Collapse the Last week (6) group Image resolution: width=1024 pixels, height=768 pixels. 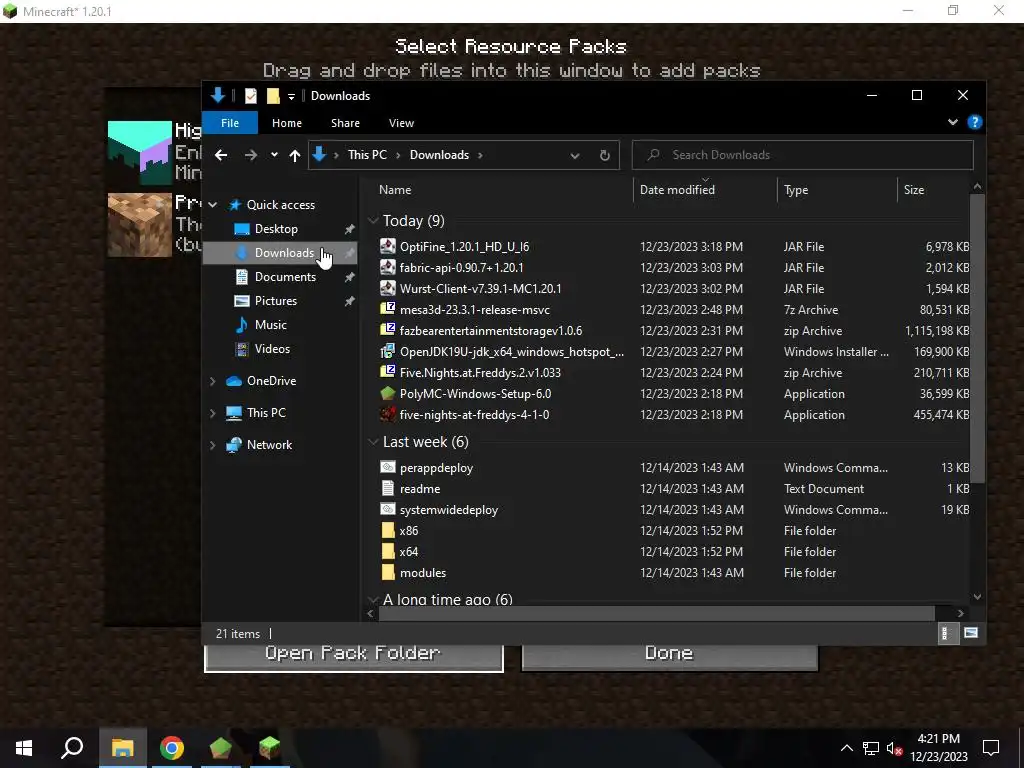[x=373, y=442]
